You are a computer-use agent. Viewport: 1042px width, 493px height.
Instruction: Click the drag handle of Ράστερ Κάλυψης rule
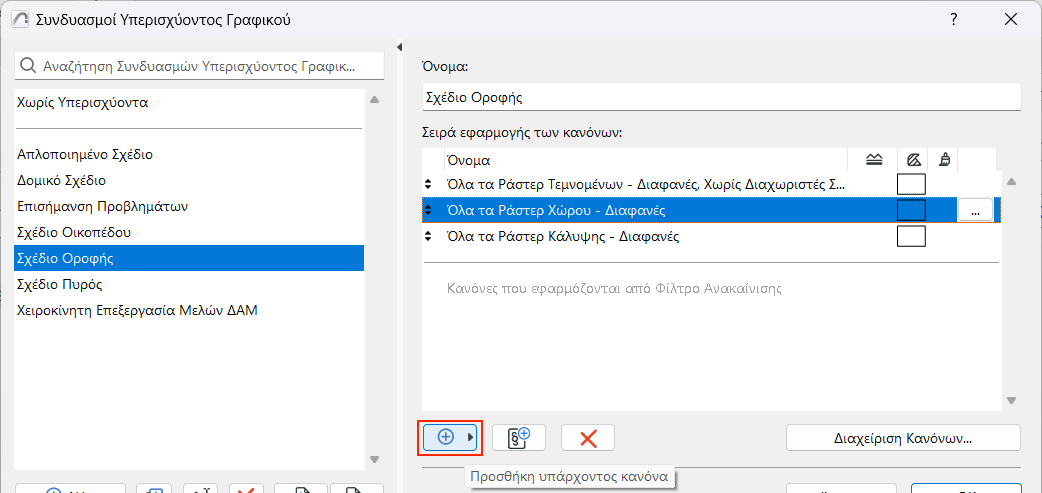(x=429, y=237)
